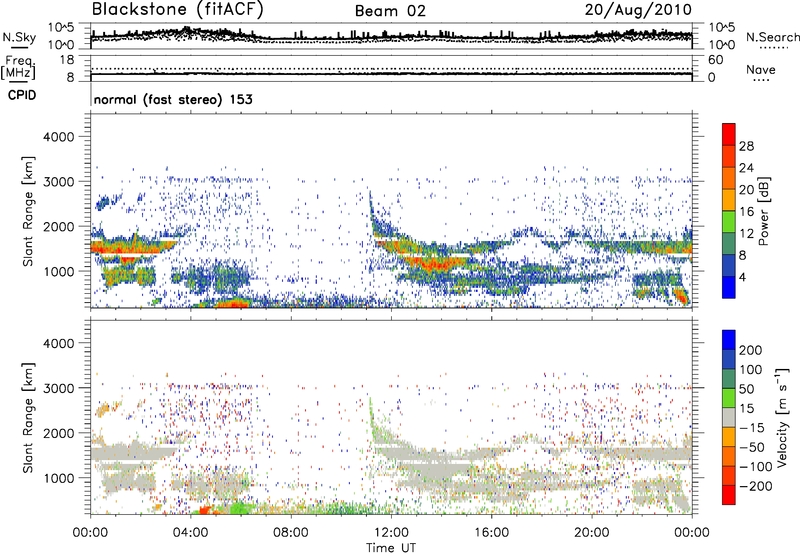Viewport: 800px width, 554px height.
Task: Click the light green 12–16 dB power swatch
Action: [729, 222]
